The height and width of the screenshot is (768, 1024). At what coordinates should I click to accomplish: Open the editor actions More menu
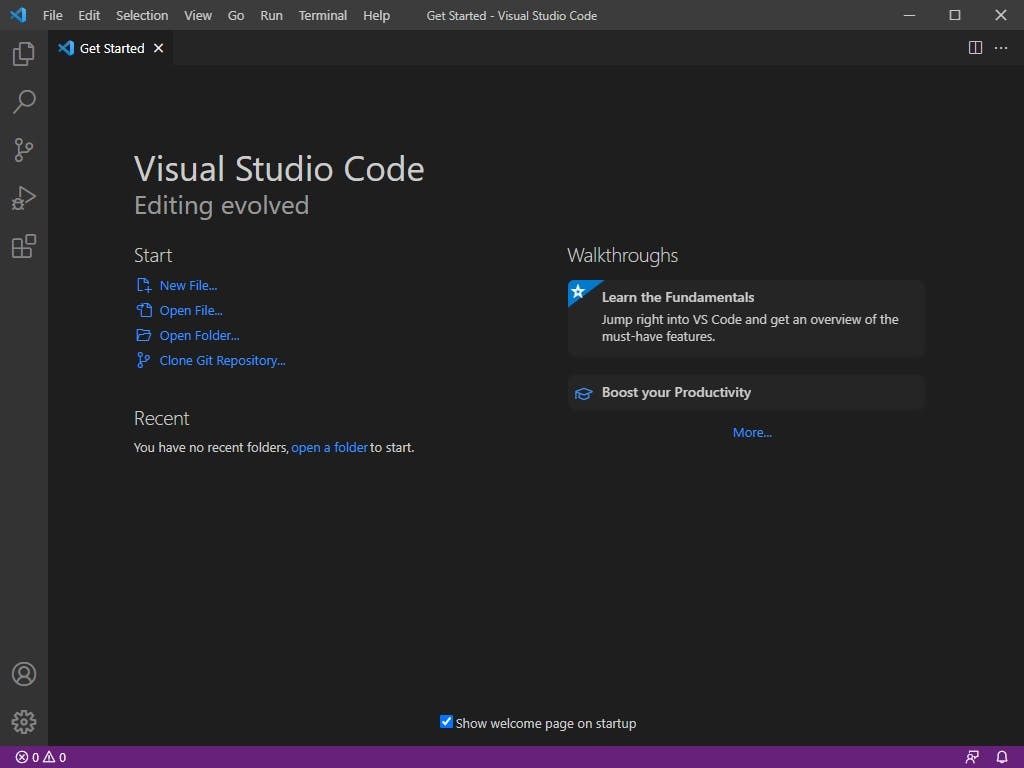pos(1001,47)
